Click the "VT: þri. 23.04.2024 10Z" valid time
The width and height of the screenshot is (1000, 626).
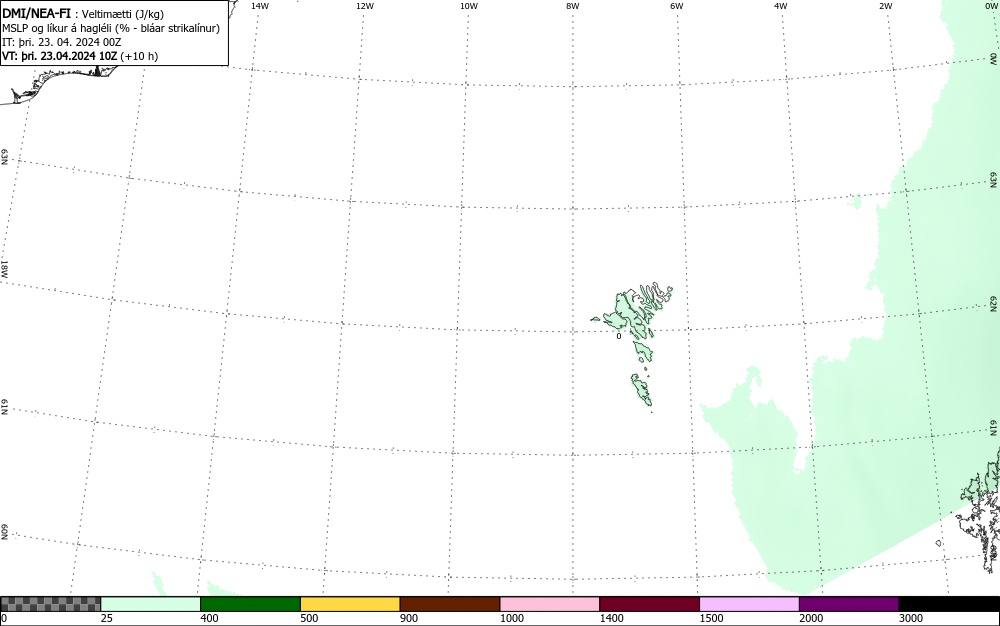click(60, 56)
